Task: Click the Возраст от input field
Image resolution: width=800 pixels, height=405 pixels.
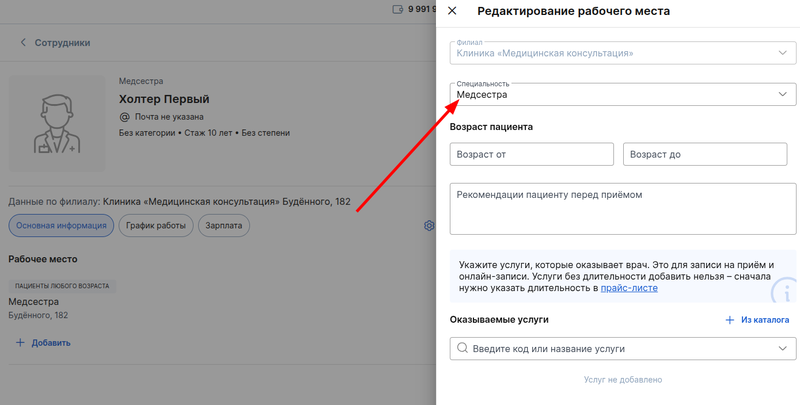Action: (x=532, y=154)
